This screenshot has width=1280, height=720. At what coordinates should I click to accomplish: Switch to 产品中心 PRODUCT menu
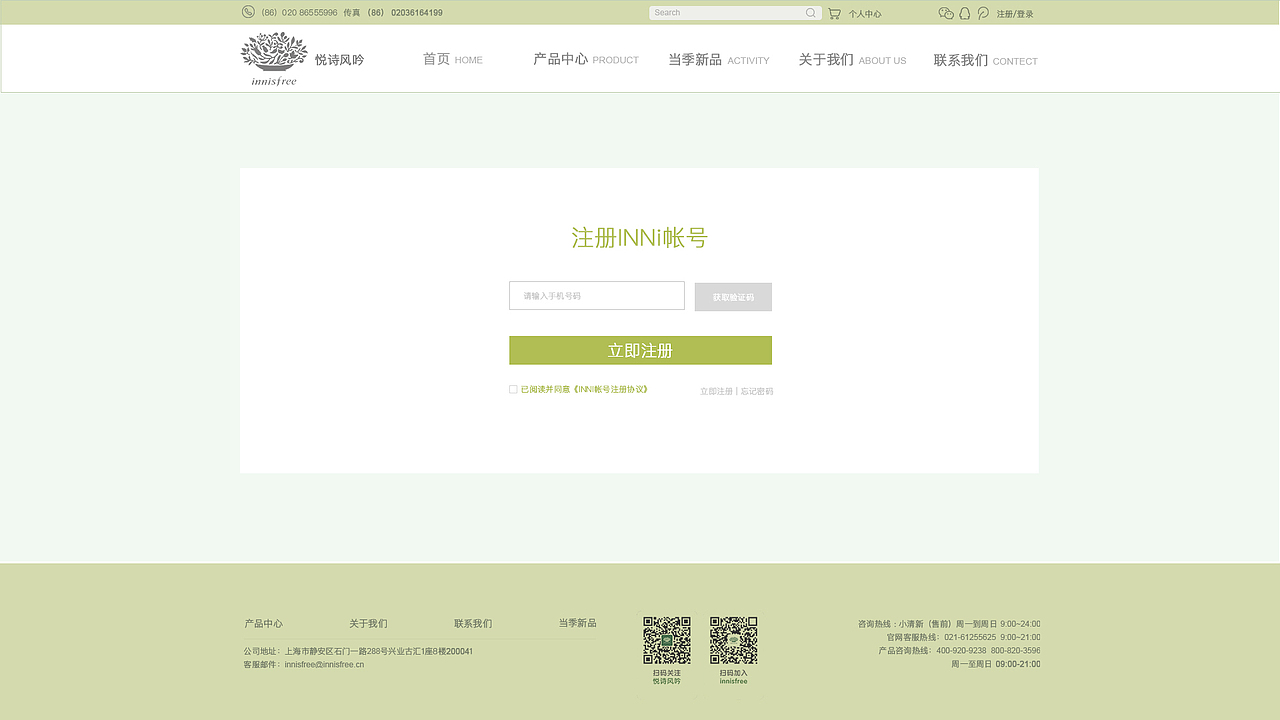click(585, 59)
